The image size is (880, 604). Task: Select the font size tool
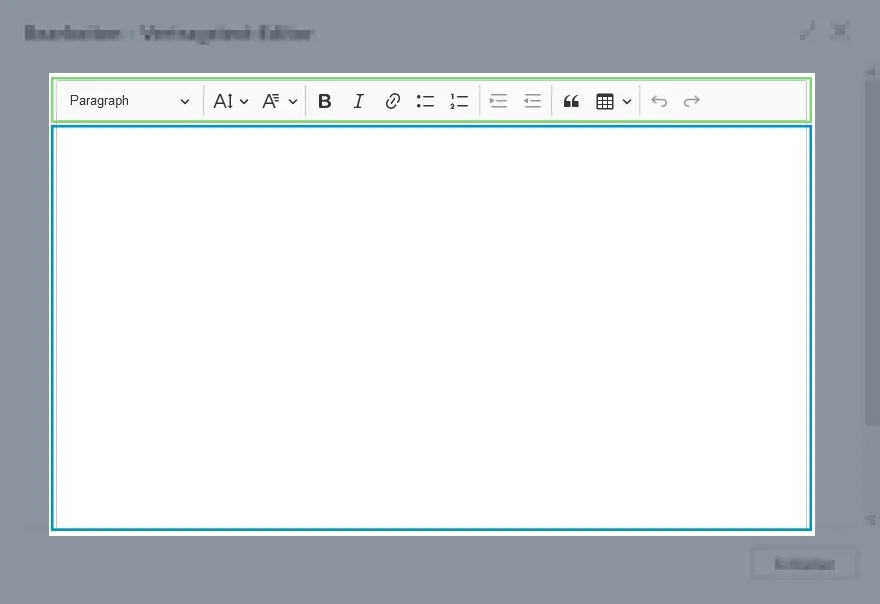point(222,100)
